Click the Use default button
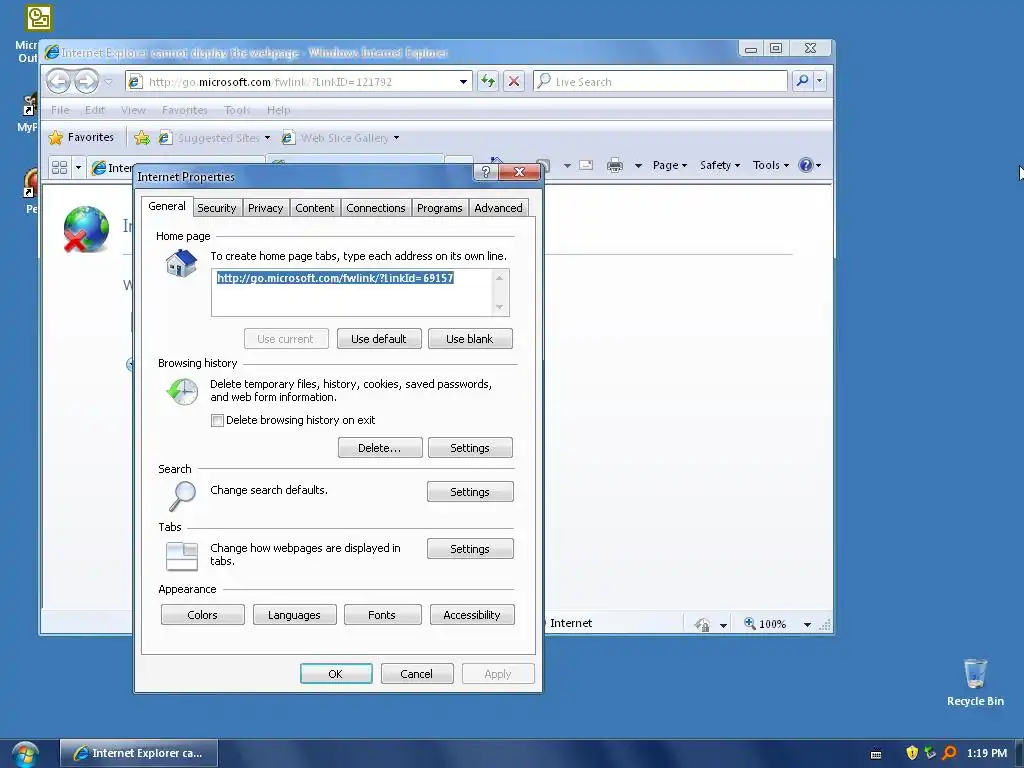 379,339
